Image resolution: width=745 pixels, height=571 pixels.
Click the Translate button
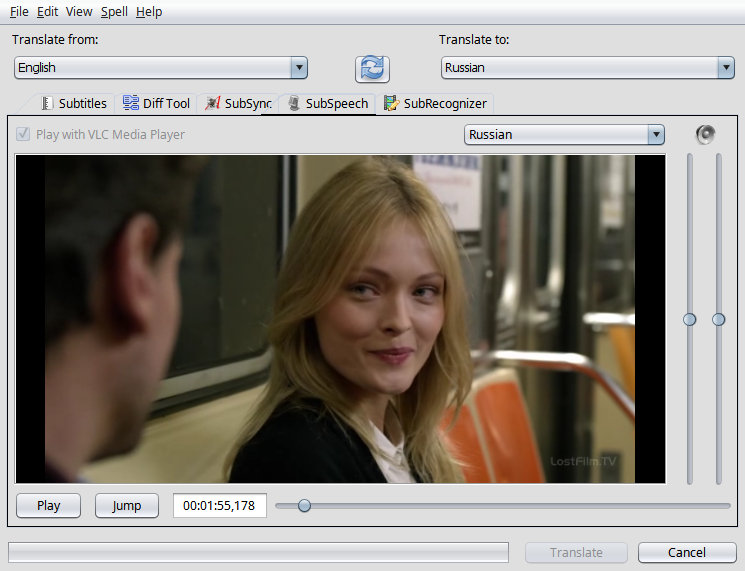[x=576, y=552]
